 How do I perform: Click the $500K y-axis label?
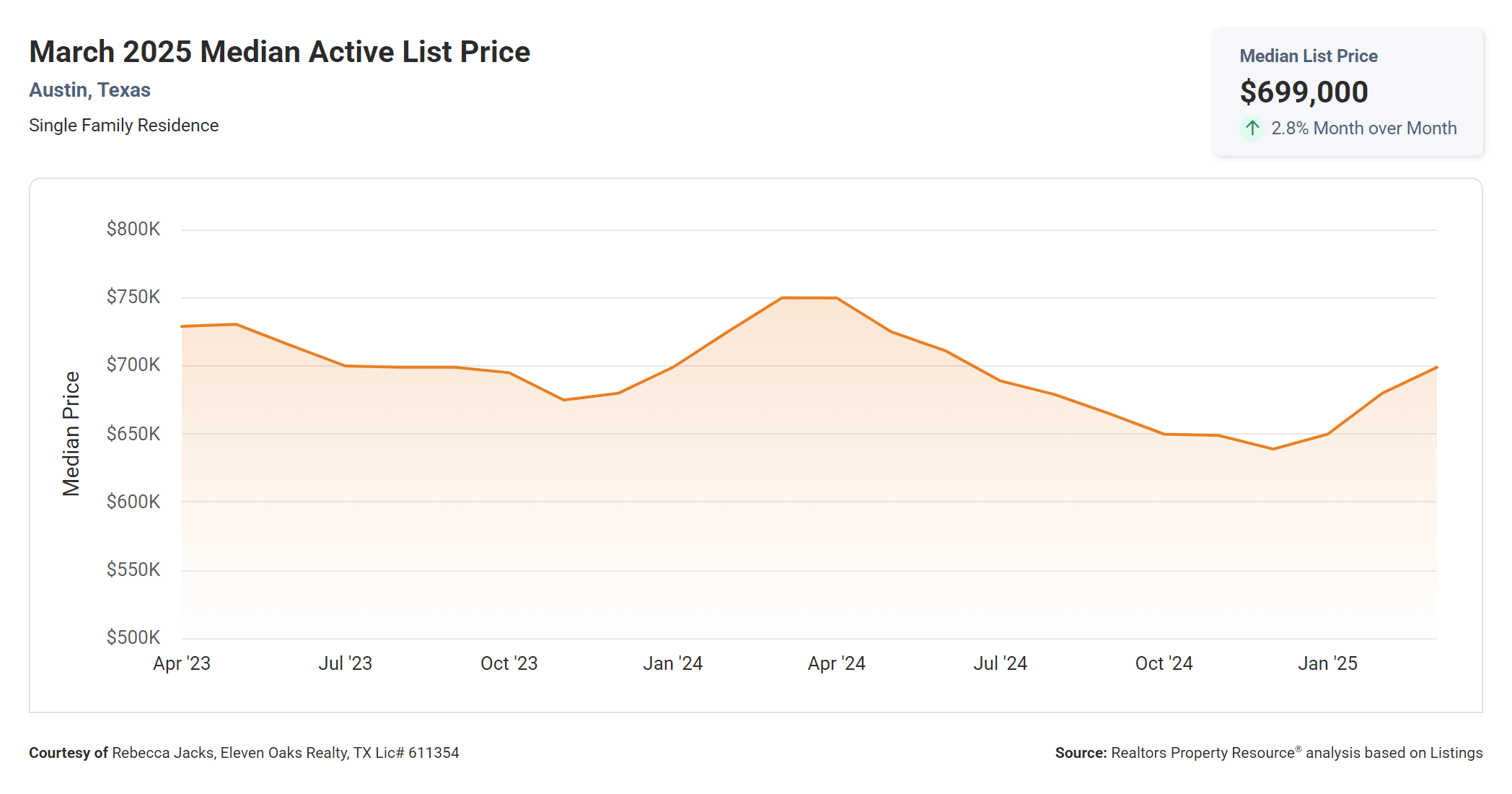[x=133, y=637]
